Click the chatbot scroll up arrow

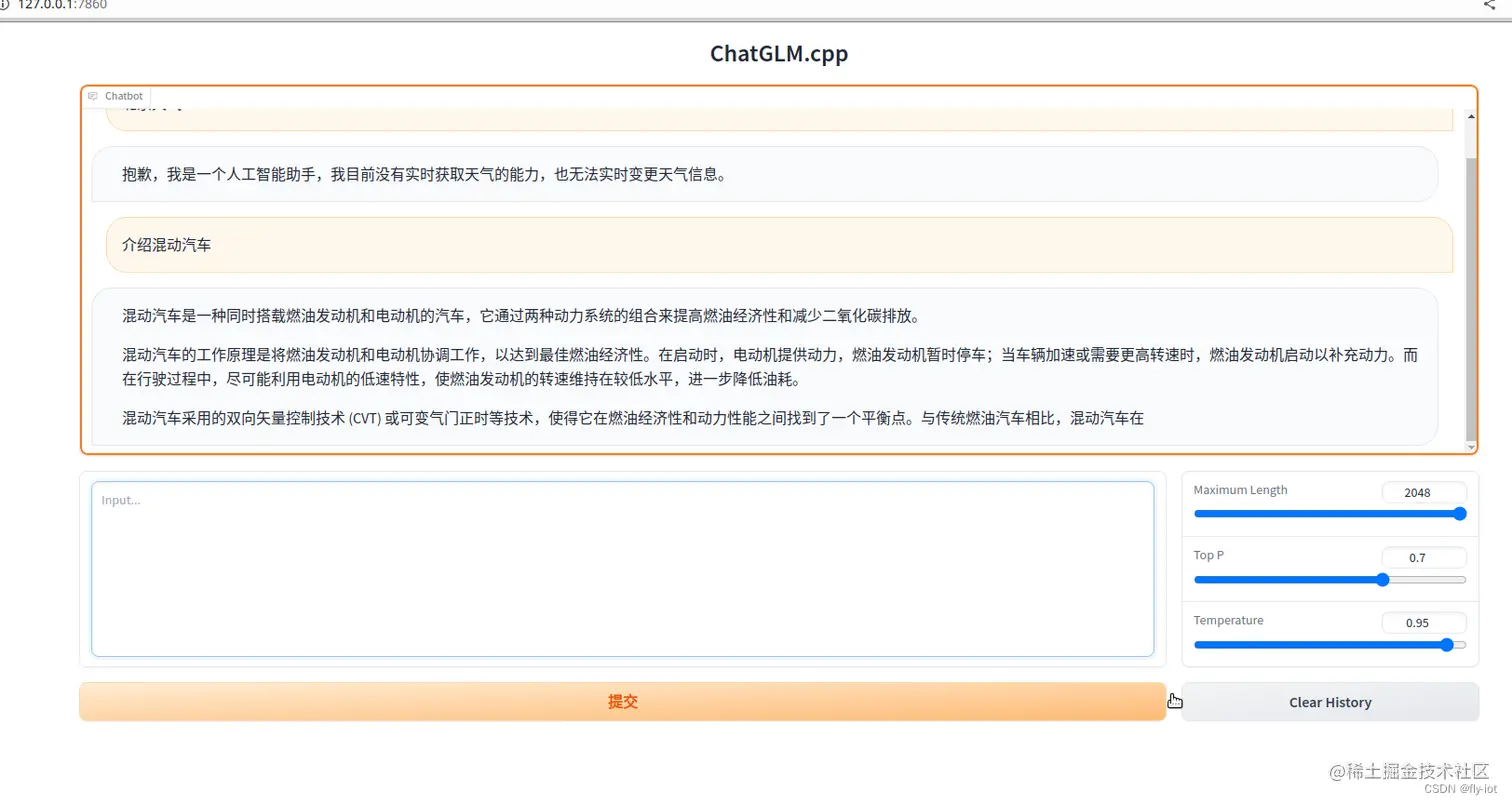[x=1470, y=116]
